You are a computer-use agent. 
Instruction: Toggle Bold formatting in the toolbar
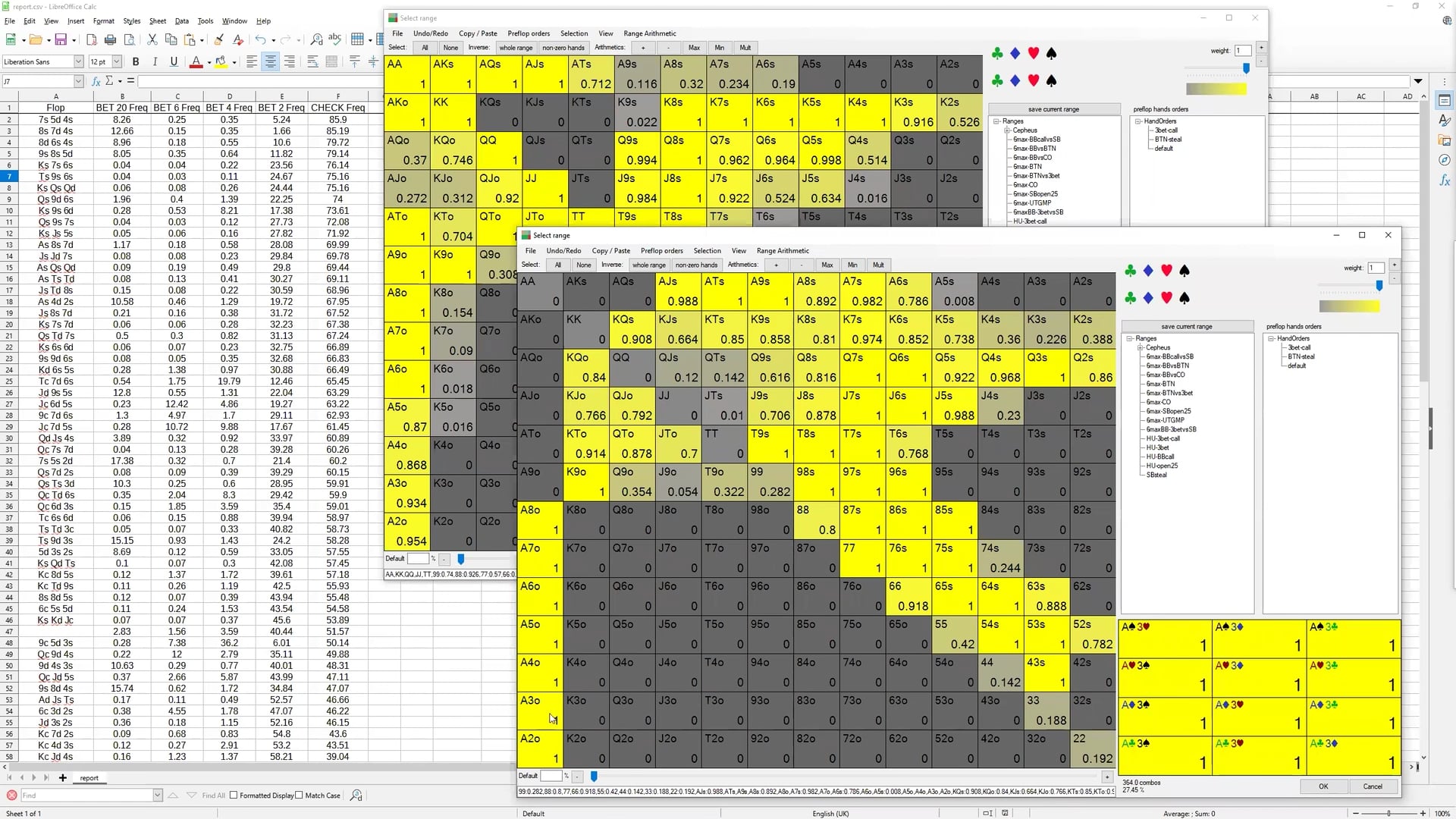click(x=136, y=61)
